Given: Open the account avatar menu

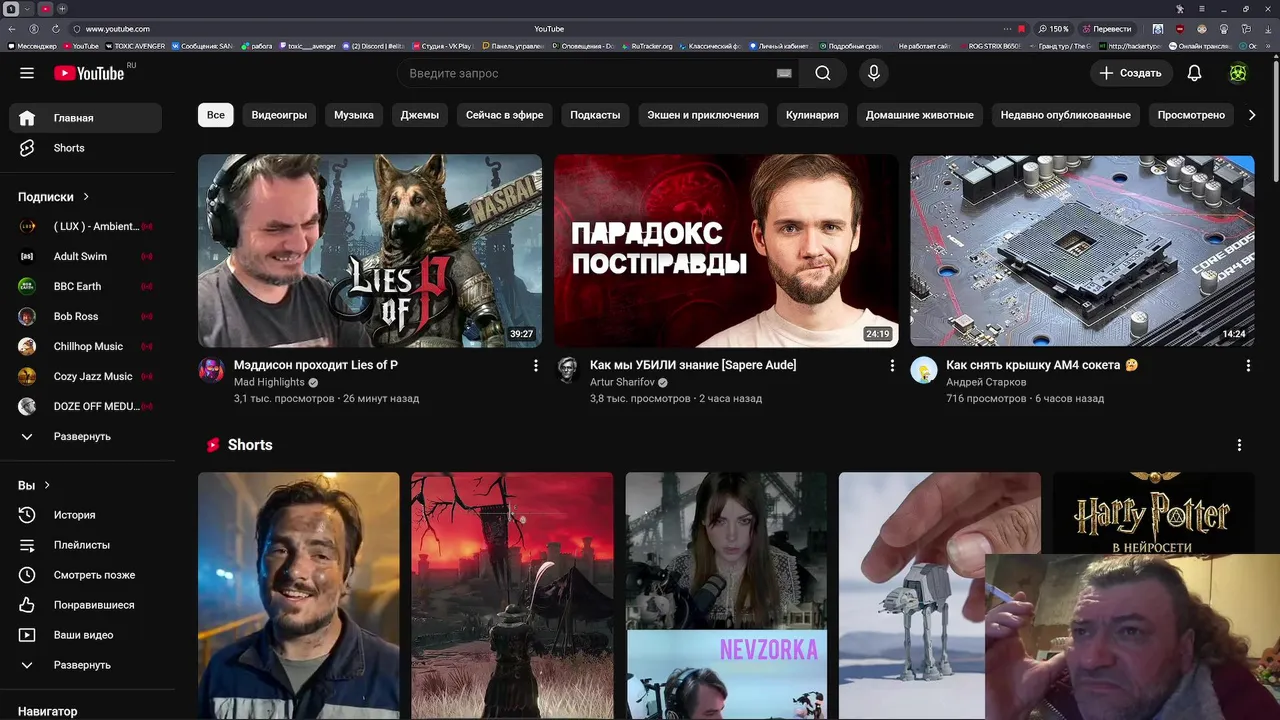Looking at the screenshot, I should (1238, 73).
